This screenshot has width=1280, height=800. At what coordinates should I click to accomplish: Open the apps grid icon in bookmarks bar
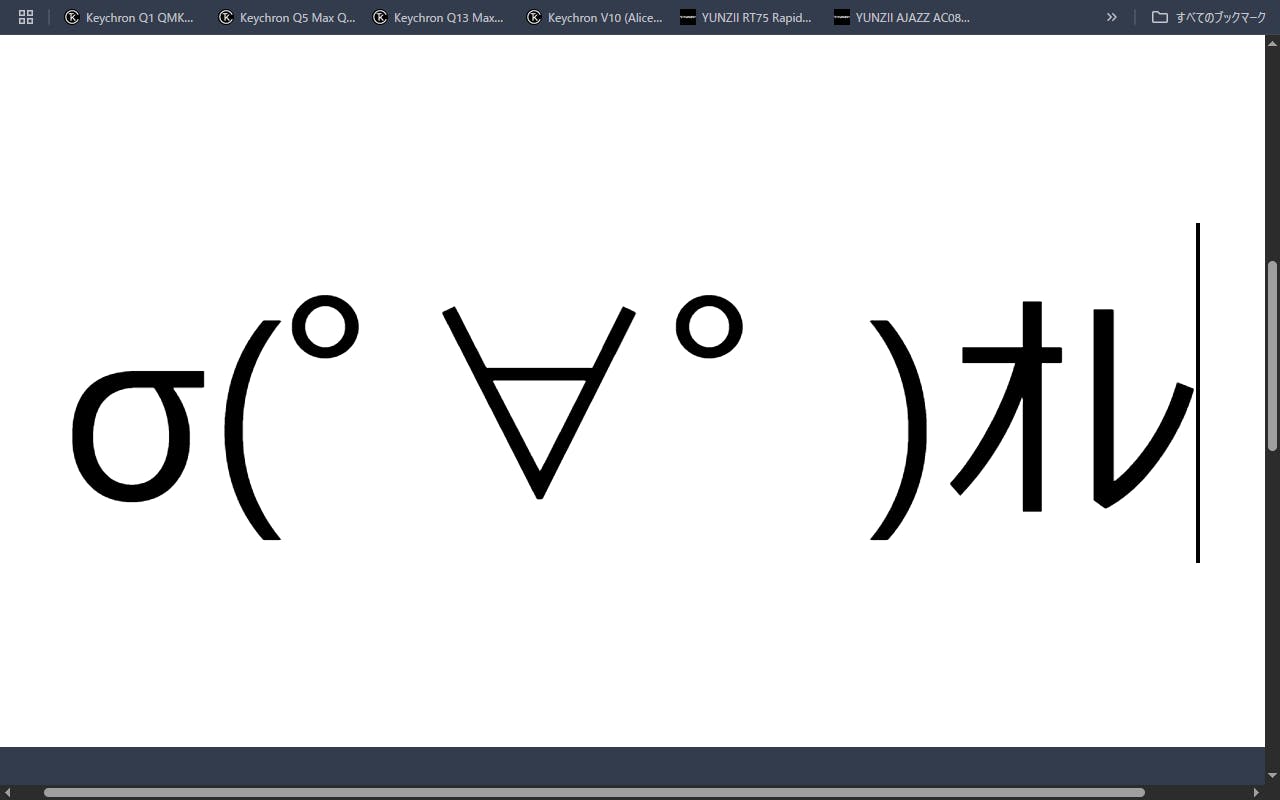coord(26,17)
